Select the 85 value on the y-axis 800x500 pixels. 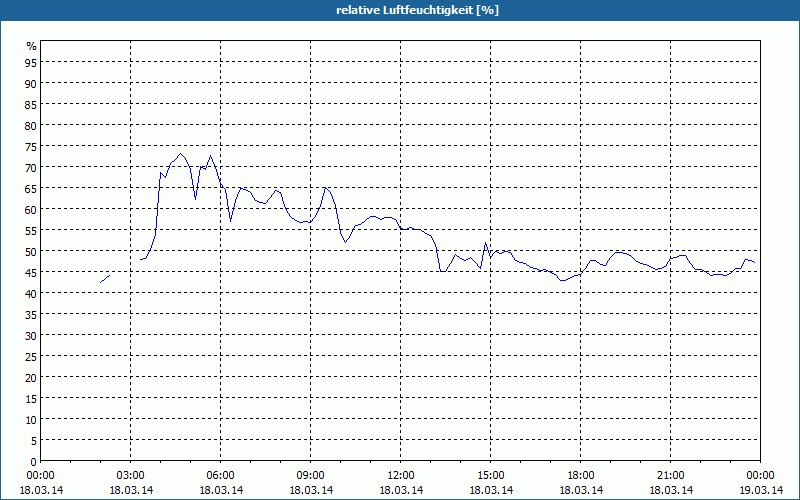coord(31,104)
